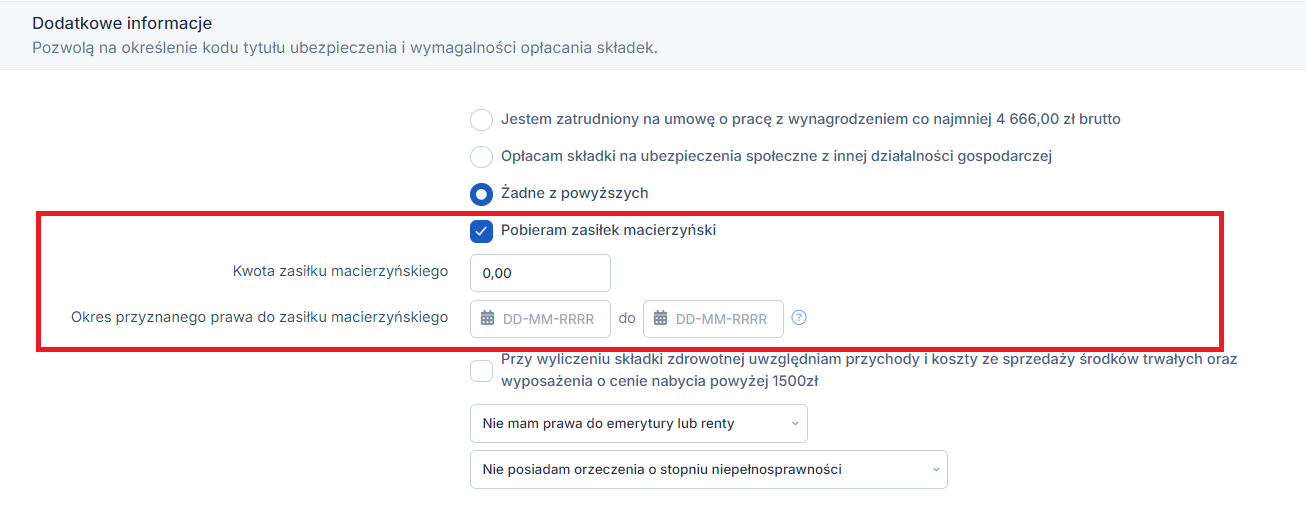The height and width of the screenshot is (523, 1306).
Task: Click the "Pobieram zasiłek macierzyński" label text
Action: click(609, 230)
